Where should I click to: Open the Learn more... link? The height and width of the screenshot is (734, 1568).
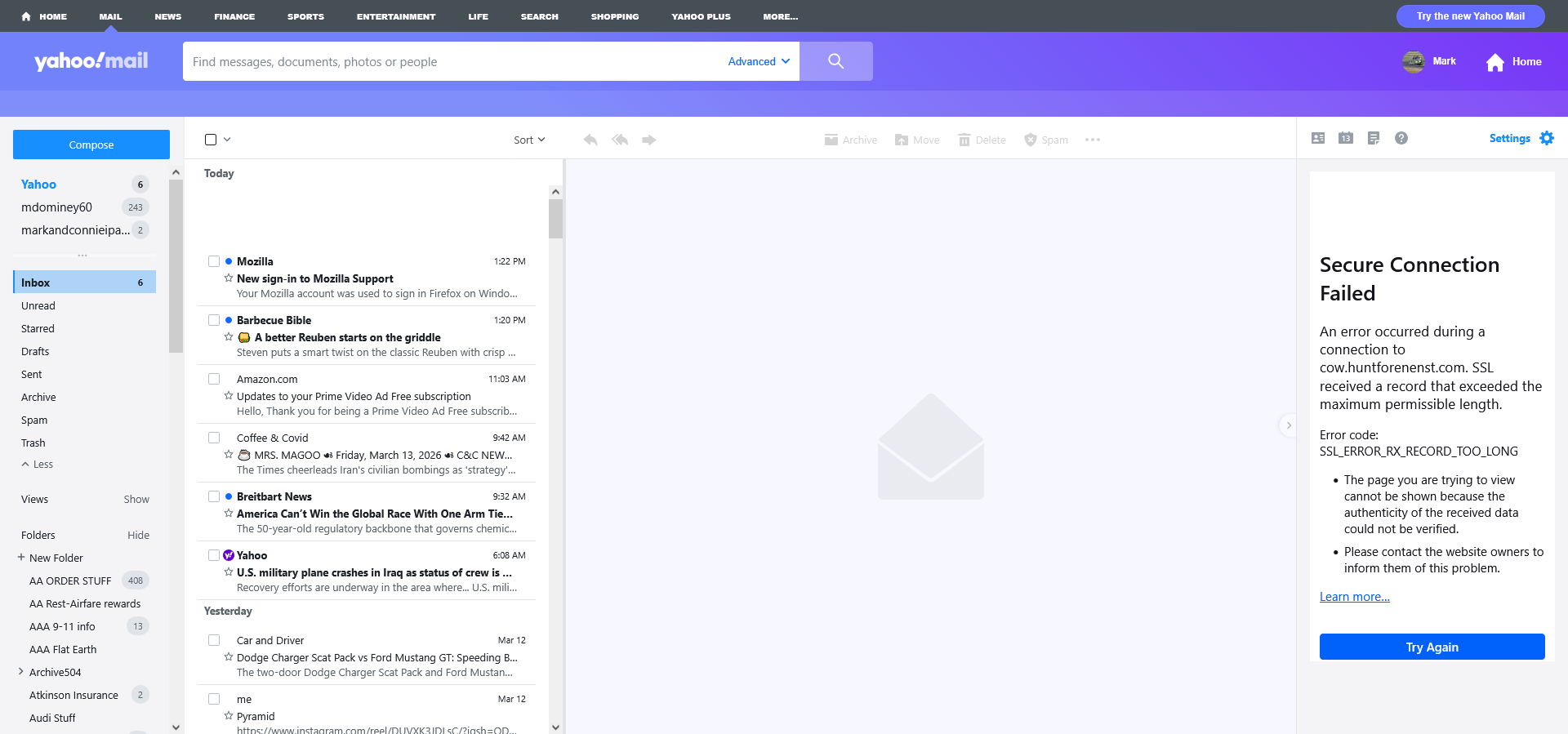[x=1355, y=597]
